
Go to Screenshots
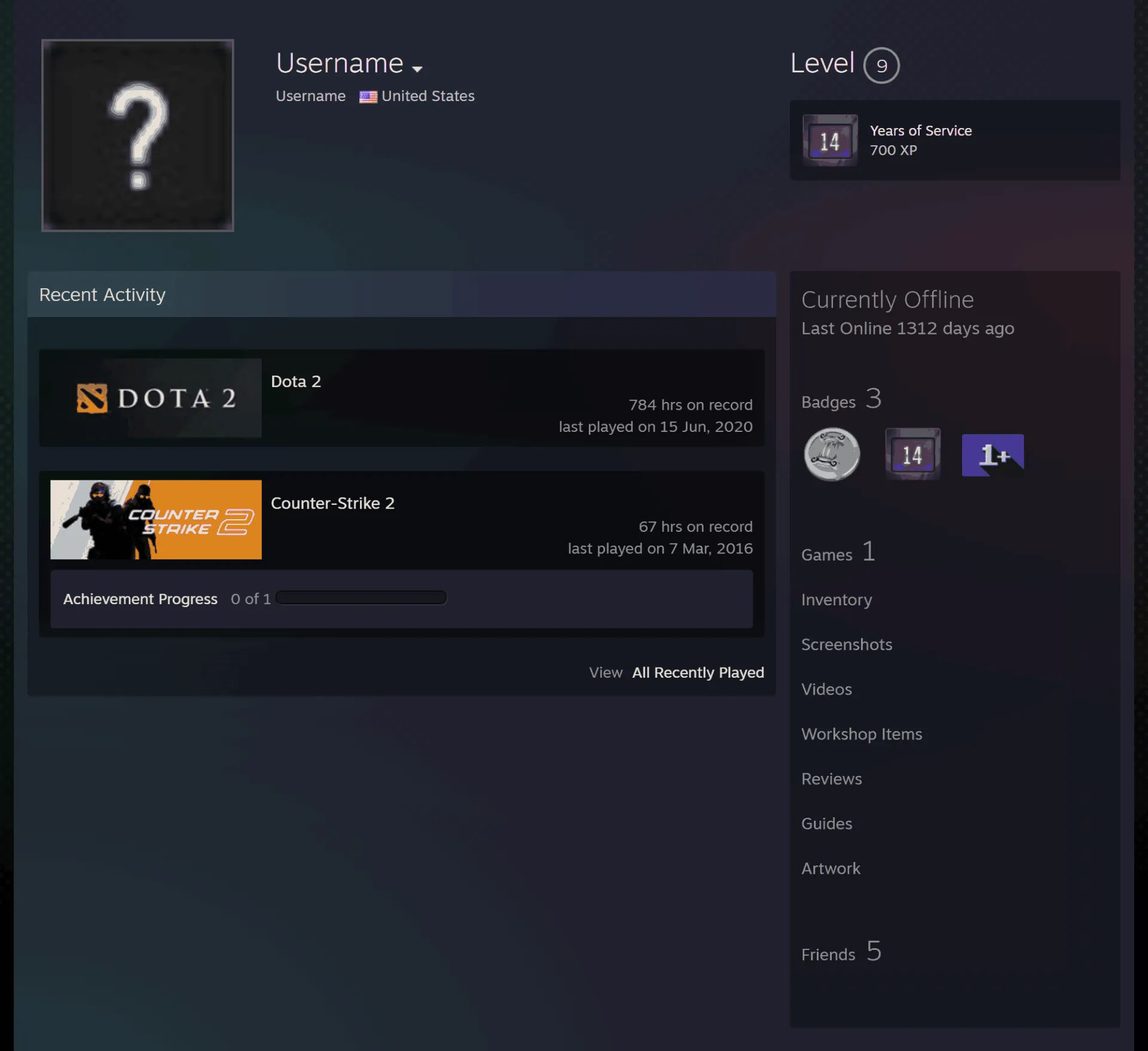[x=846, y=644]
